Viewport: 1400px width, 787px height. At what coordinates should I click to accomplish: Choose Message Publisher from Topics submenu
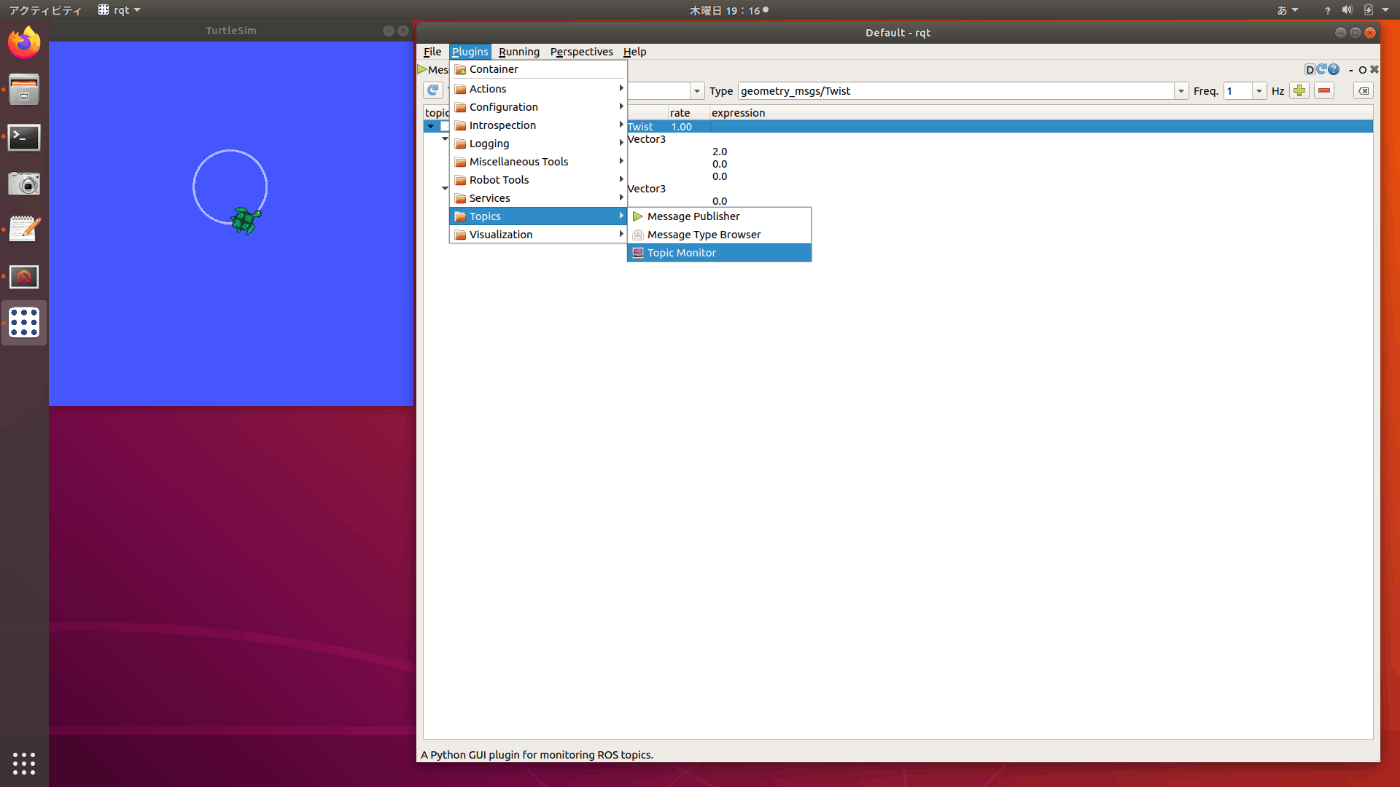(693, 216)
